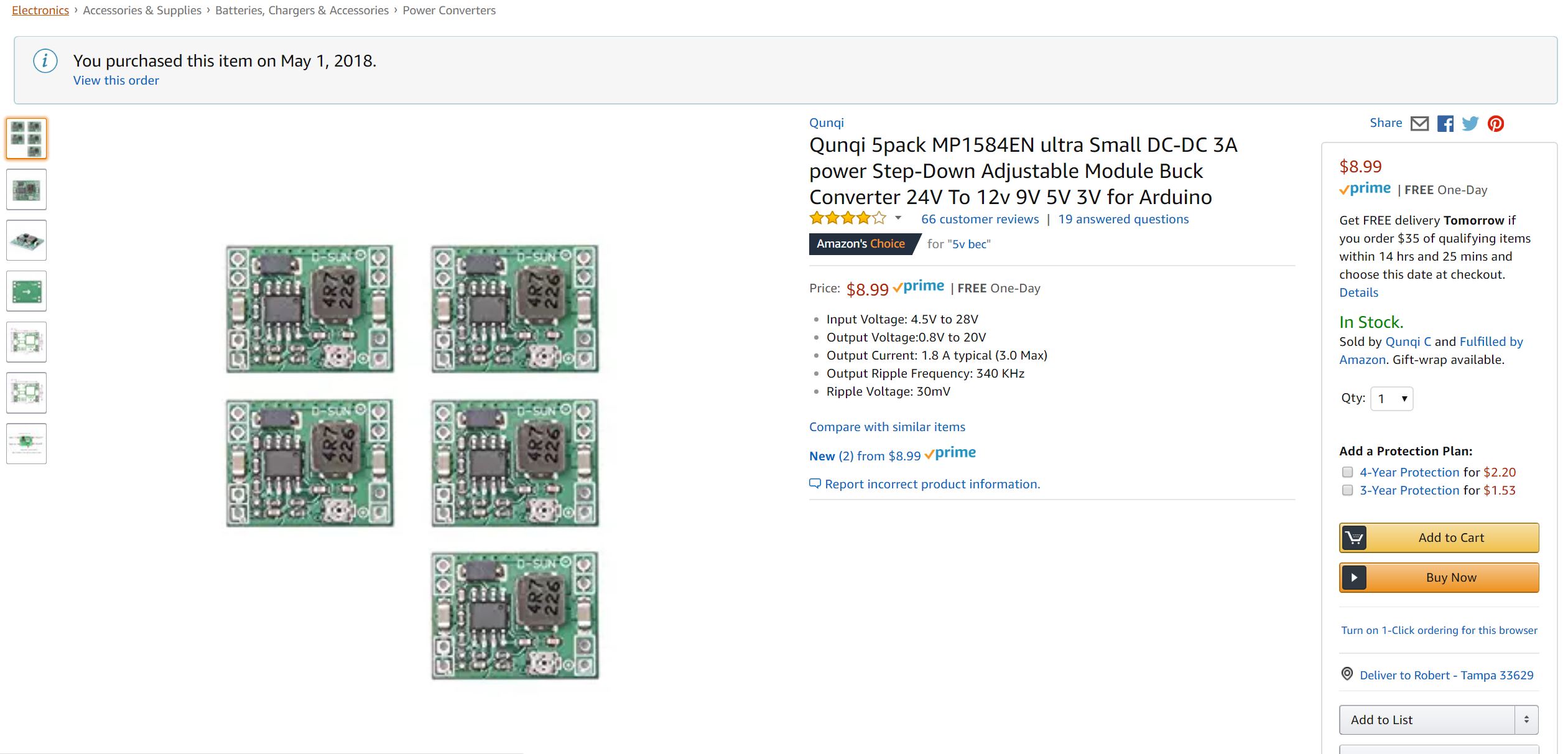Viewport: 1568px width, 754px height.
Task: Open the 66 customer reviews link
Action: 980,219
